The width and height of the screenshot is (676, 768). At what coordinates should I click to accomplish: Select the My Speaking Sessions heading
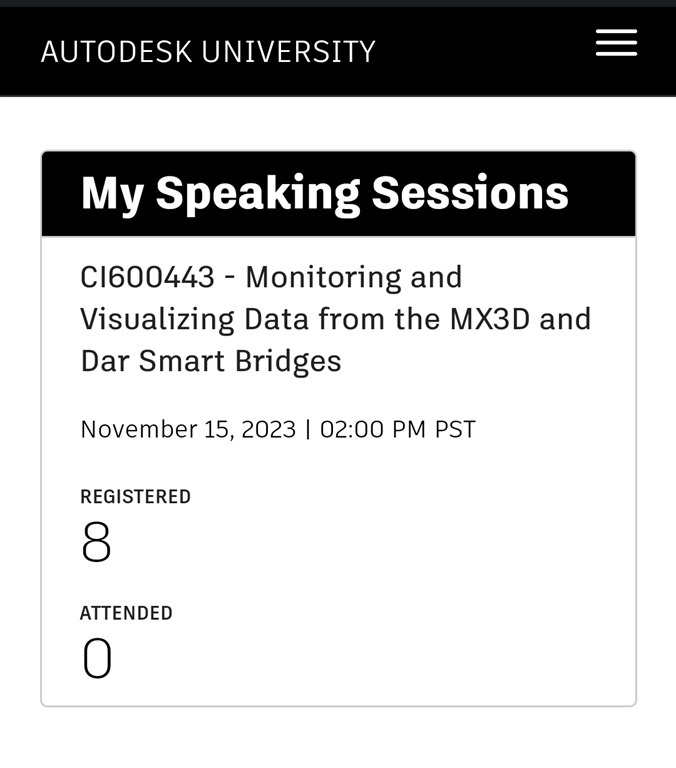click(324, 193)
